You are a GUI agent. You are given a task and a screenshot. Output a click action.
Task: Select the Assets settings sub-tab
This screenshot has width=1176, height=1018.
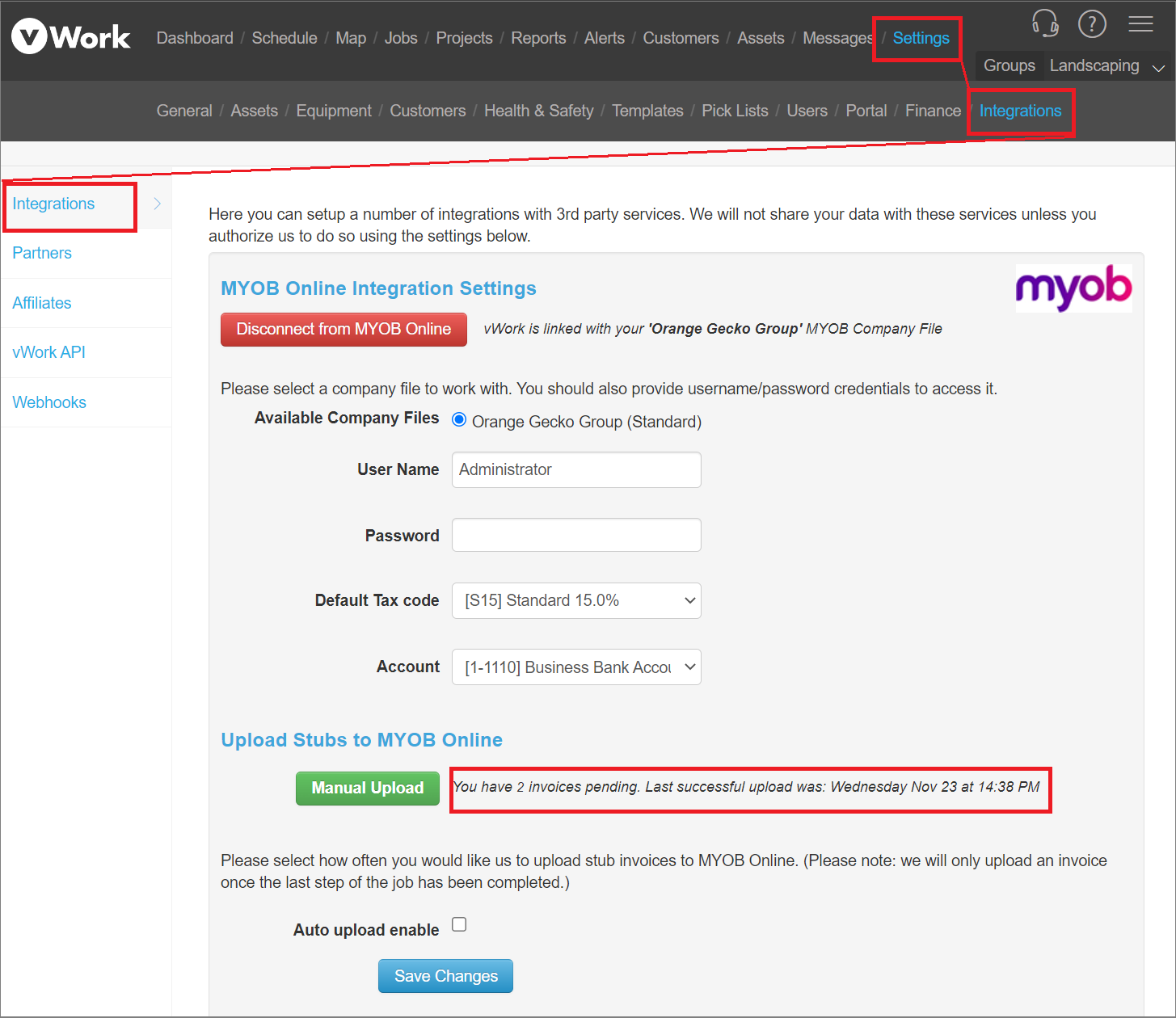[254, 111]
